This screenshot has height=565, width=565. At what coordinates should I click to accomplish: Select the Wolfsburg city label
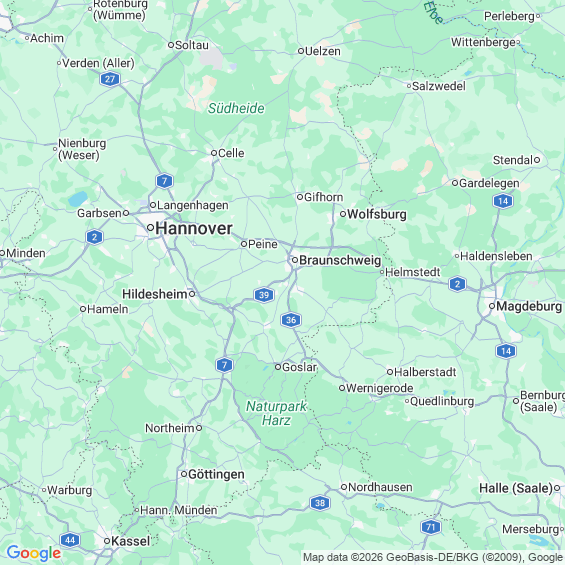[x=377, y=214]
